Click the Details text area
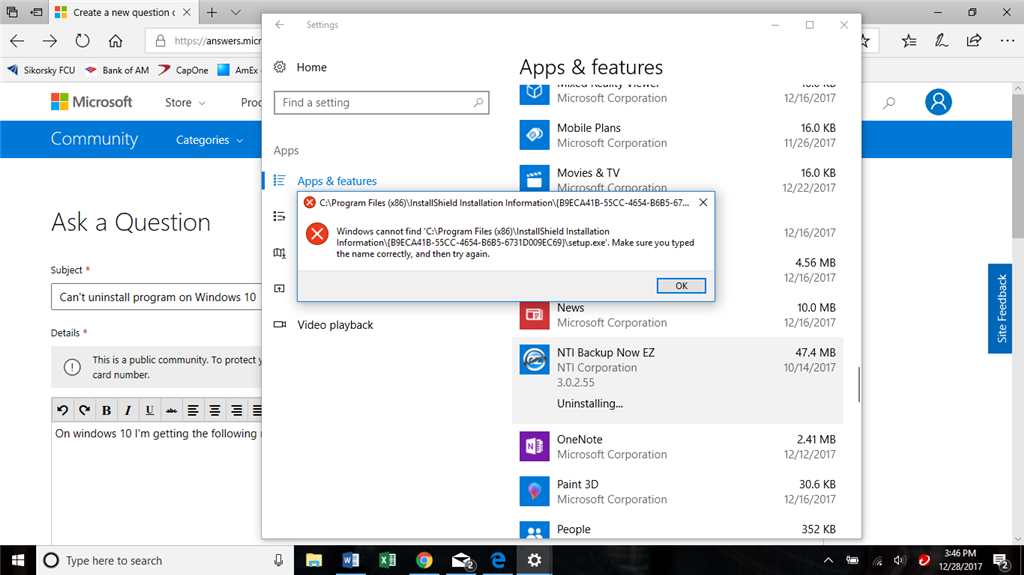The image size is (1024, 575). tap(157, 484)
